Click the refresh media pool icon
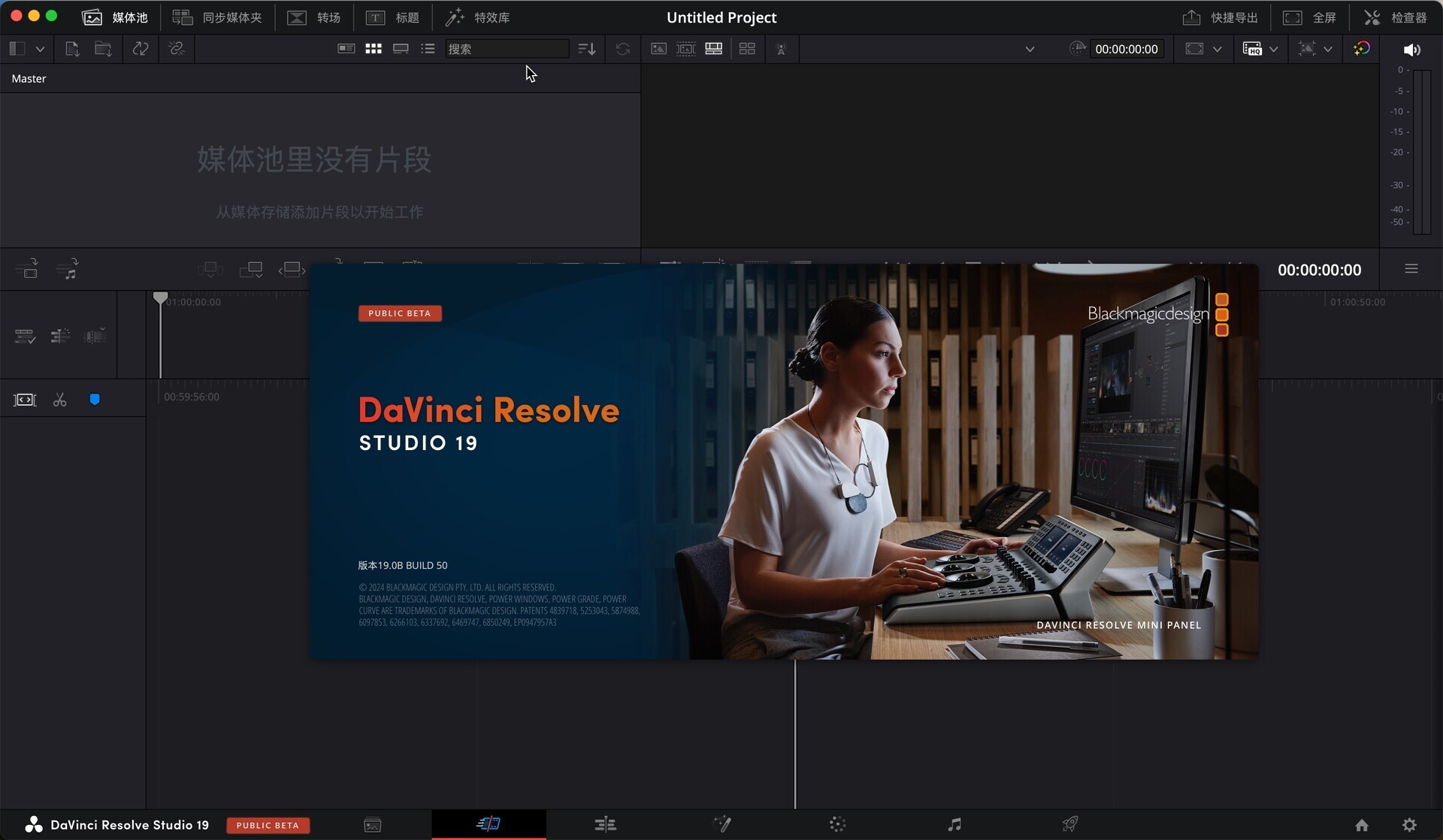This screenshot has height=840, width=1443. click(622, 49)
